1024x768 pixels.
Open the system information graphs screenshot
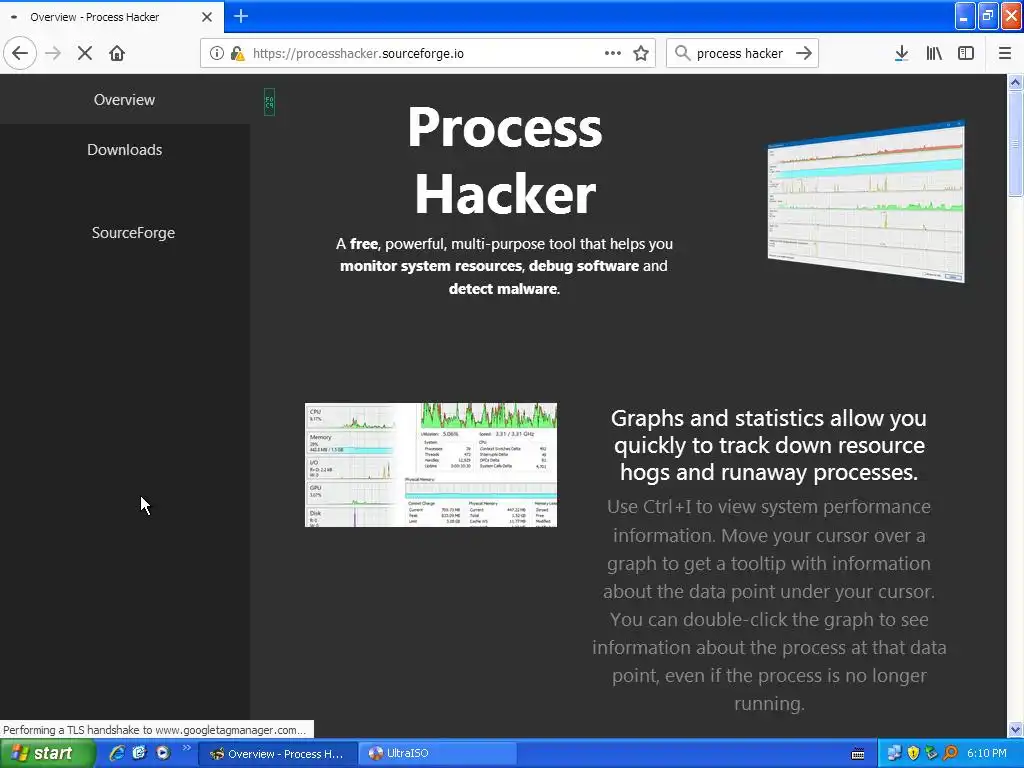pos(431,465)
